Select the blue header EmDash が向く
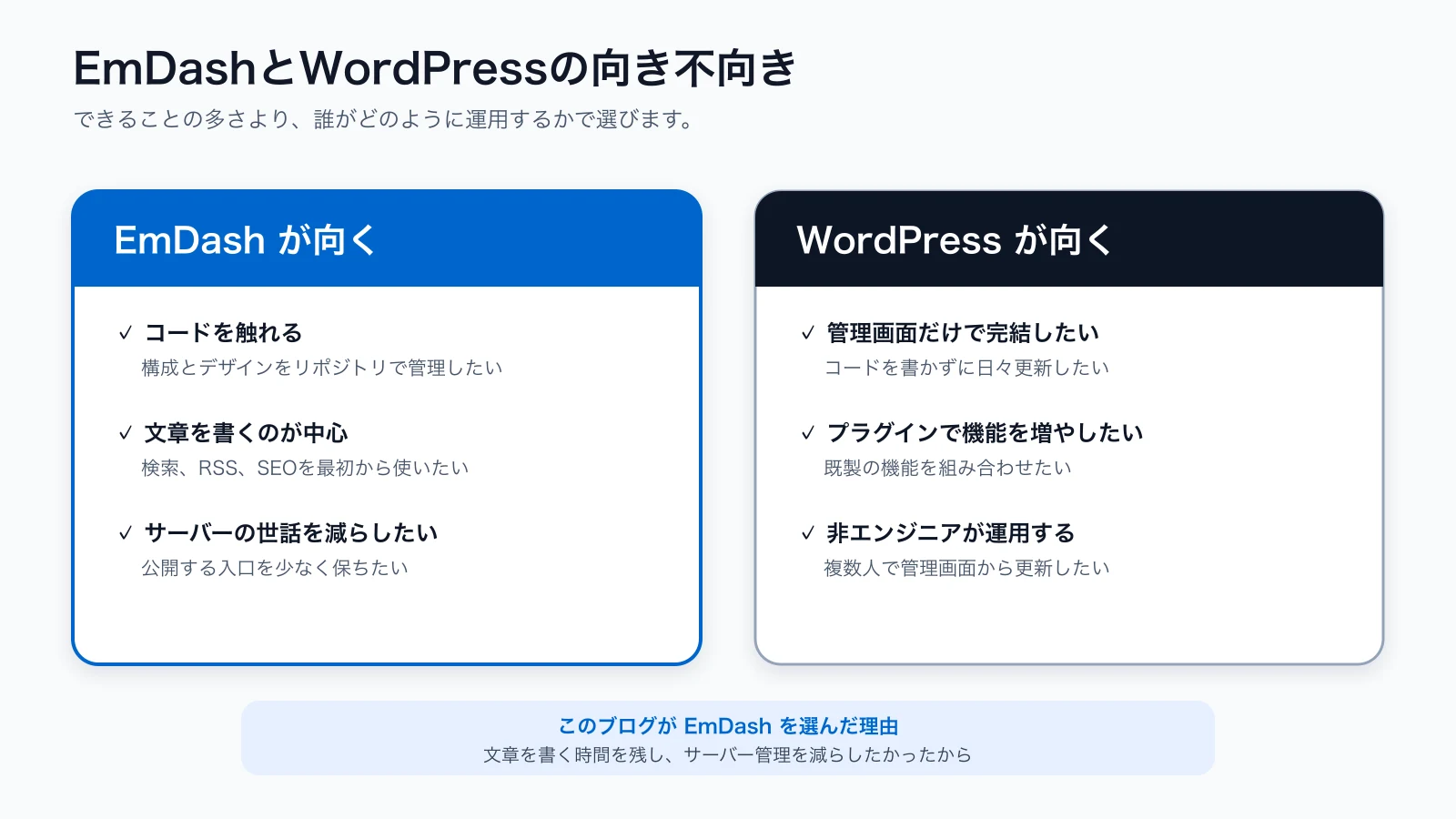The height and width of the screenshot is (819, 1456). pos(387,239)
